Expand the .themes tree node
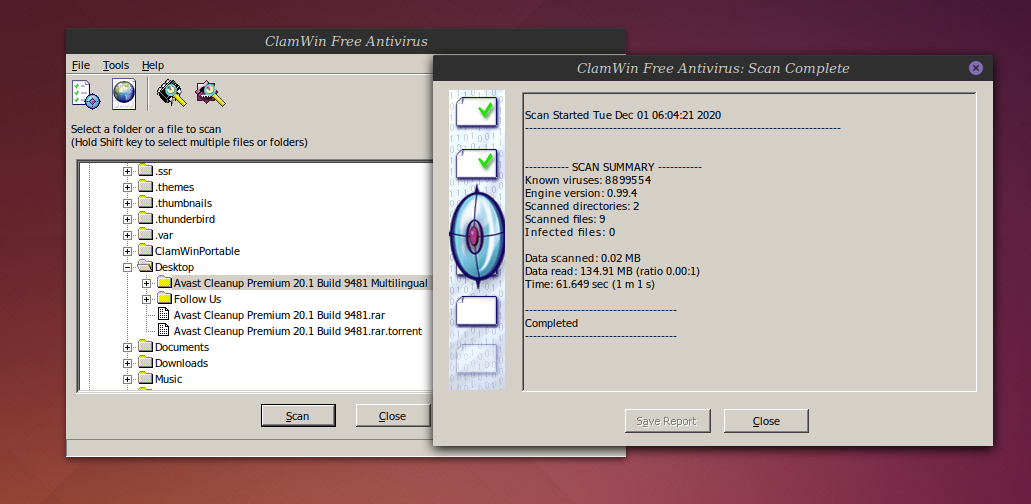1031x504 pixels. [128, 187]
